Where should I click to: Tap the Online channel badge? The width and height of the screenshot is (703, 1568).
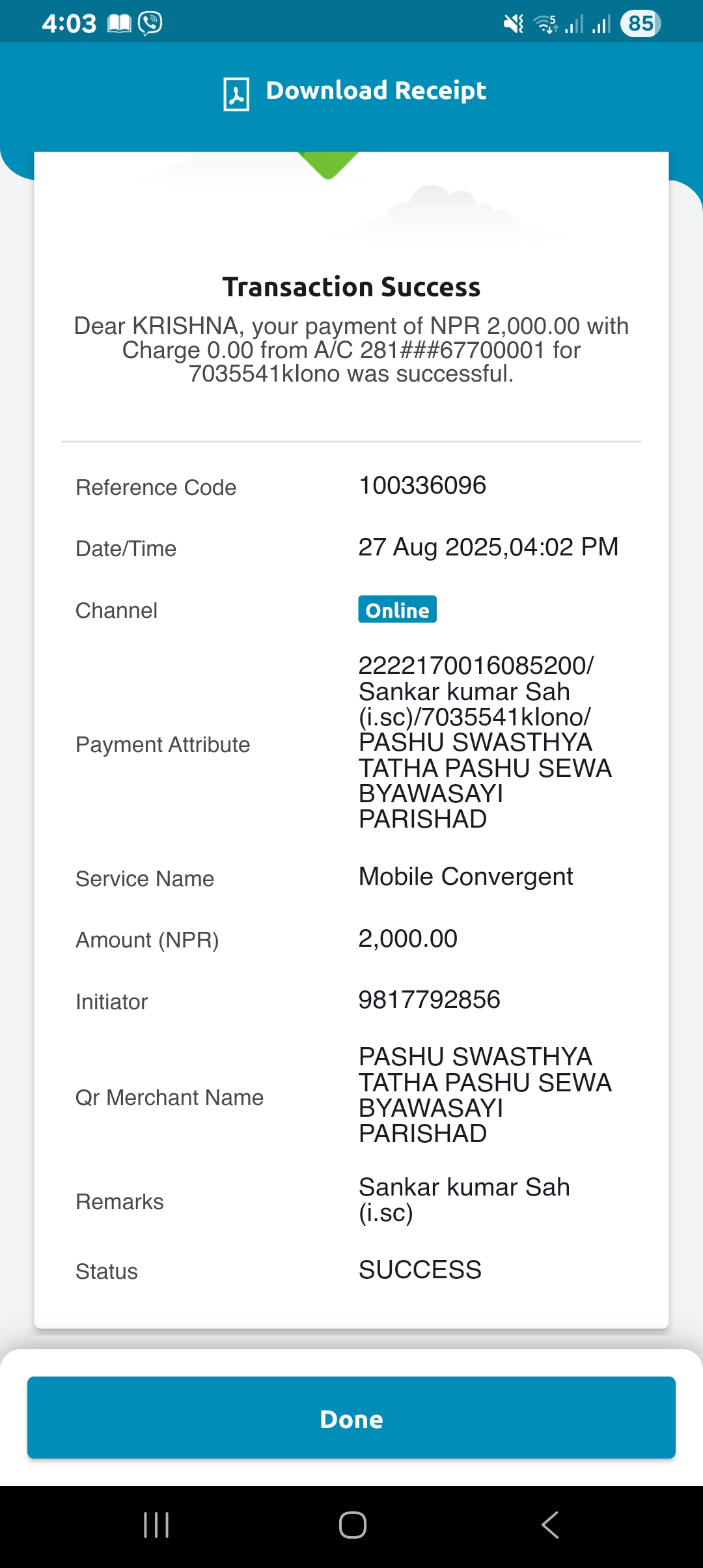click(397, 609)
